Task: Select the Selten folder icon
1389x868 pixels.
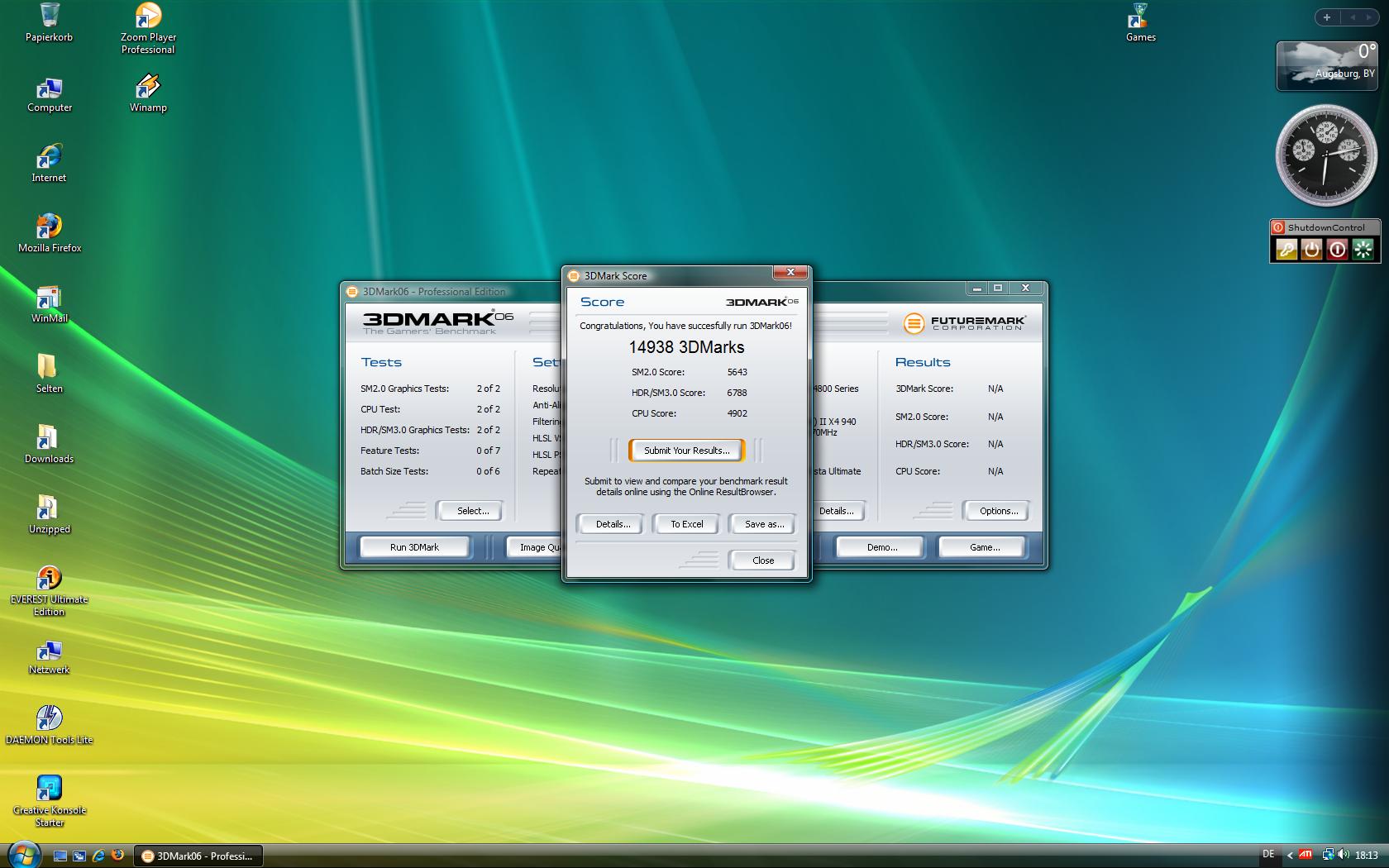Action: click(49, 374)
